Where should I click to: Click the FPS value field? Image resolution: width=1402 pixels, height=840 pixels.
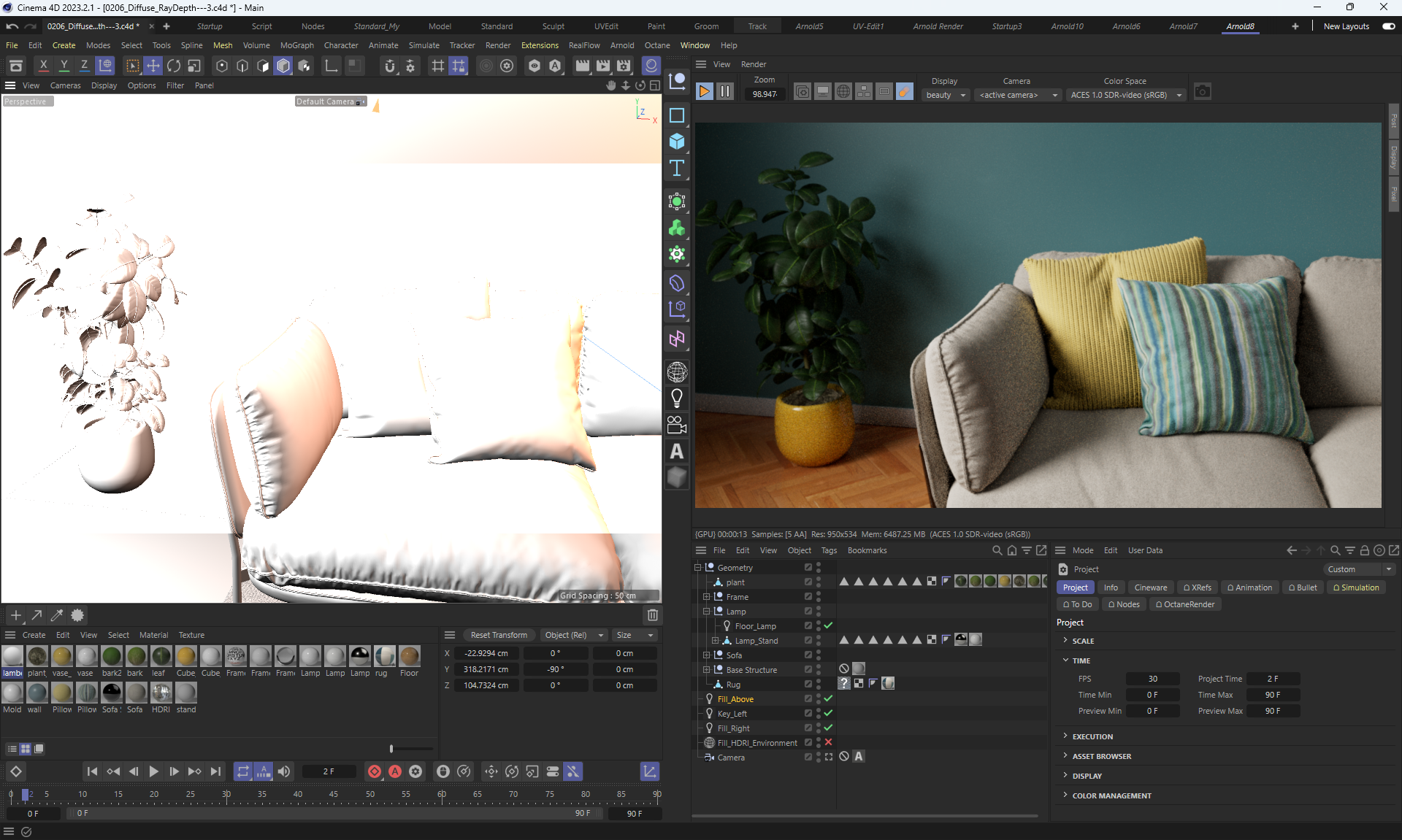pos(1152,679)
